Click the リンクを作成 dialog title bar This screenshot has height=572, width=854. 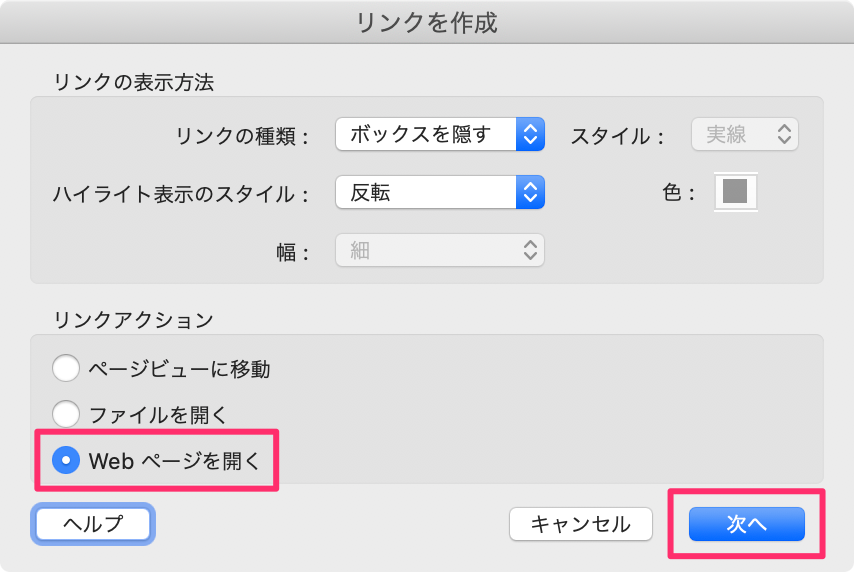(x=427, y=22)
